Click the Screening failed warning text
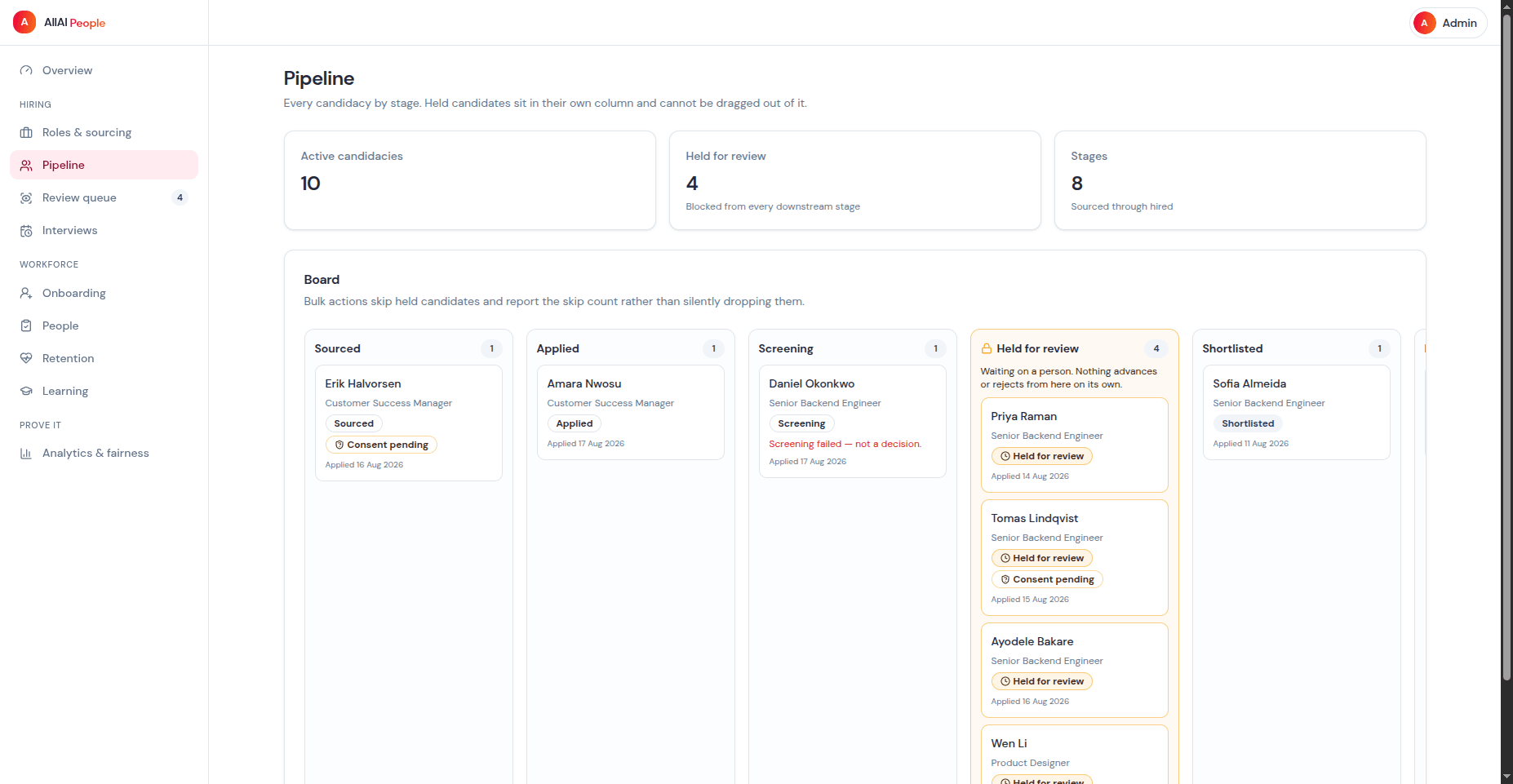 pos(845,444)
